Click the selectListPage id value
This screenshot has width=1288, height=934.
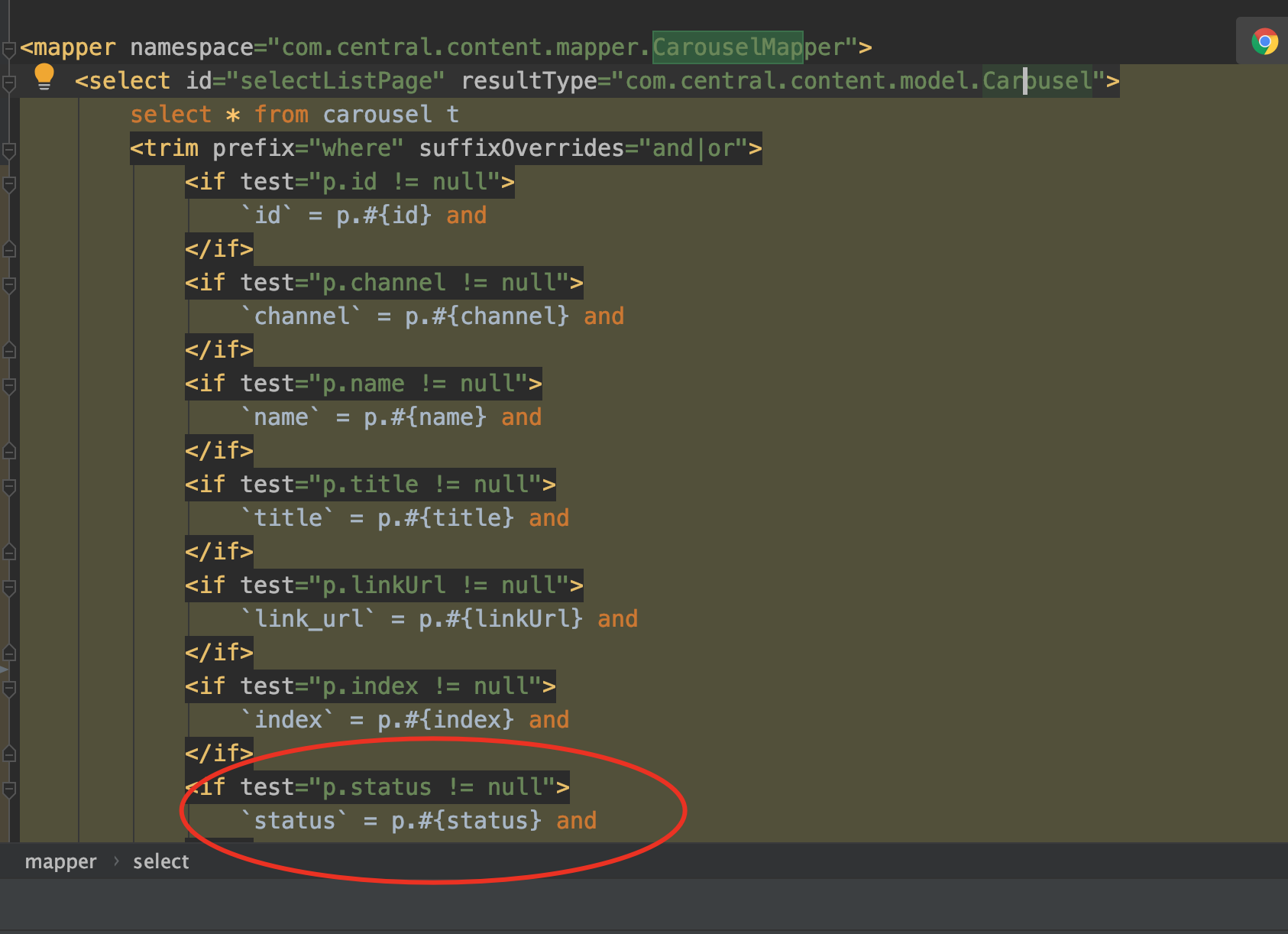(x=335, y=81)
